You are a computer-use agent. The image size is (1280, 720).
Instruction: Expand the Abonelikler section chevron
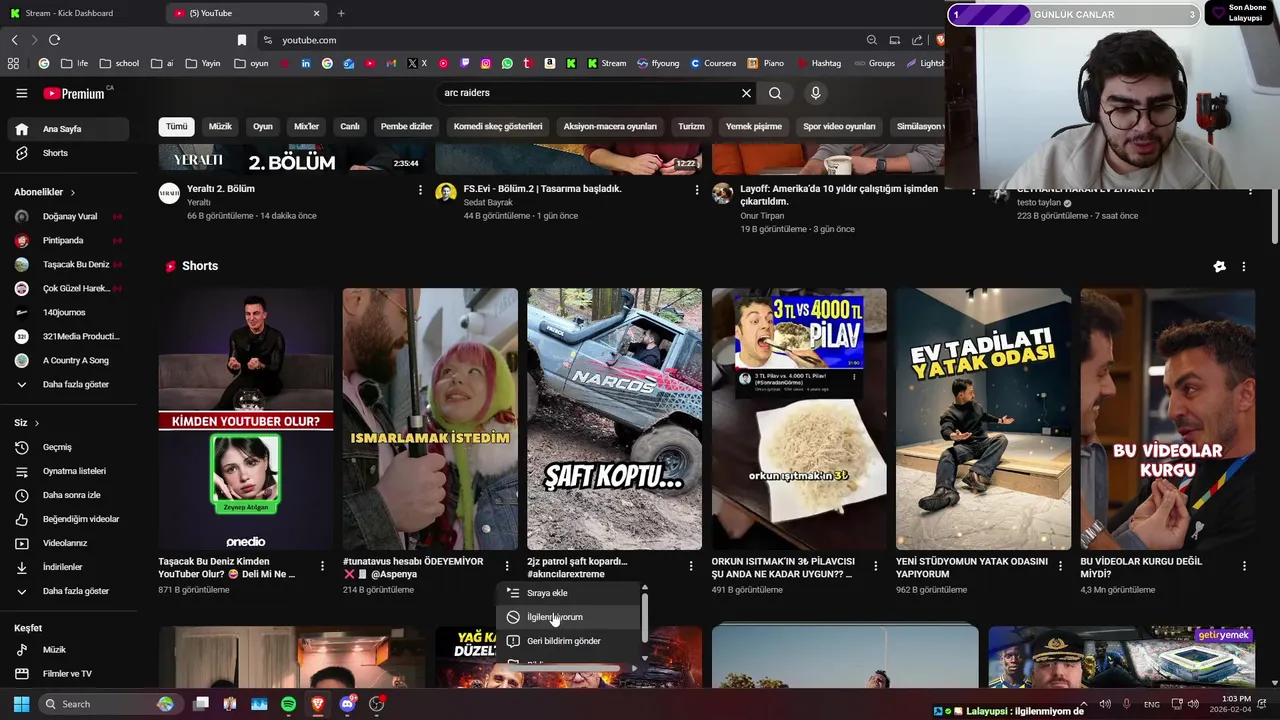(72, 192)
